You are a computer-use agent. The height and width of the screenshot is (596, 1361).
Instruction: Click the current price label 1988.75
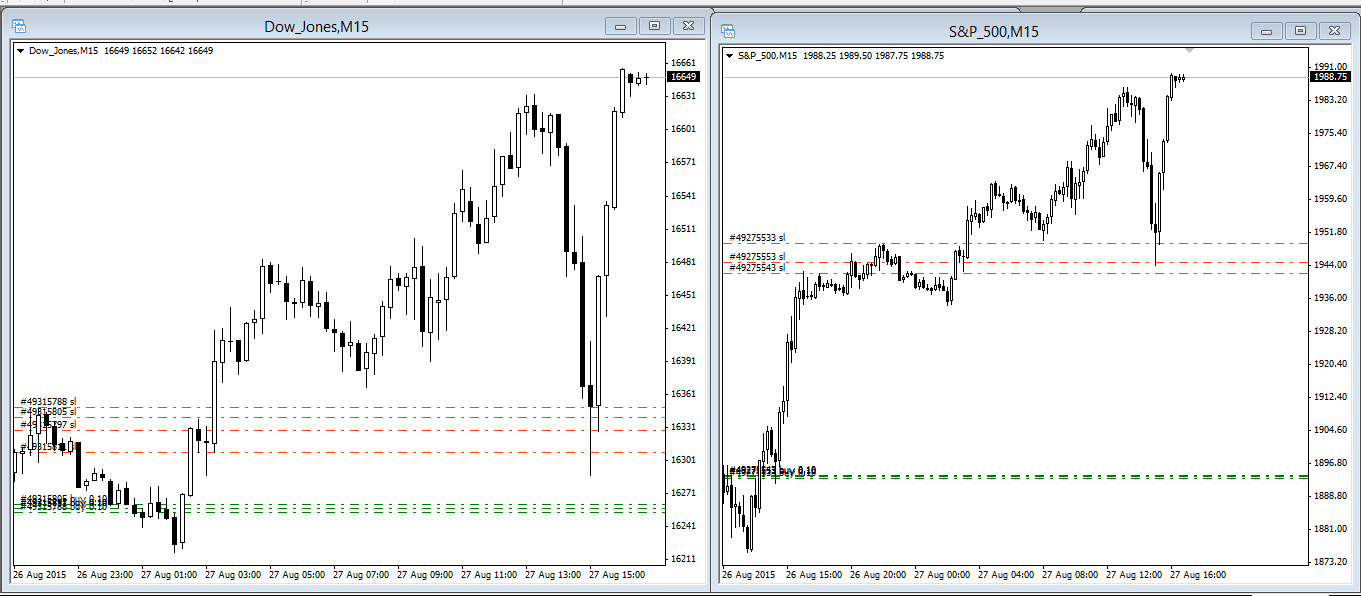1330,76
